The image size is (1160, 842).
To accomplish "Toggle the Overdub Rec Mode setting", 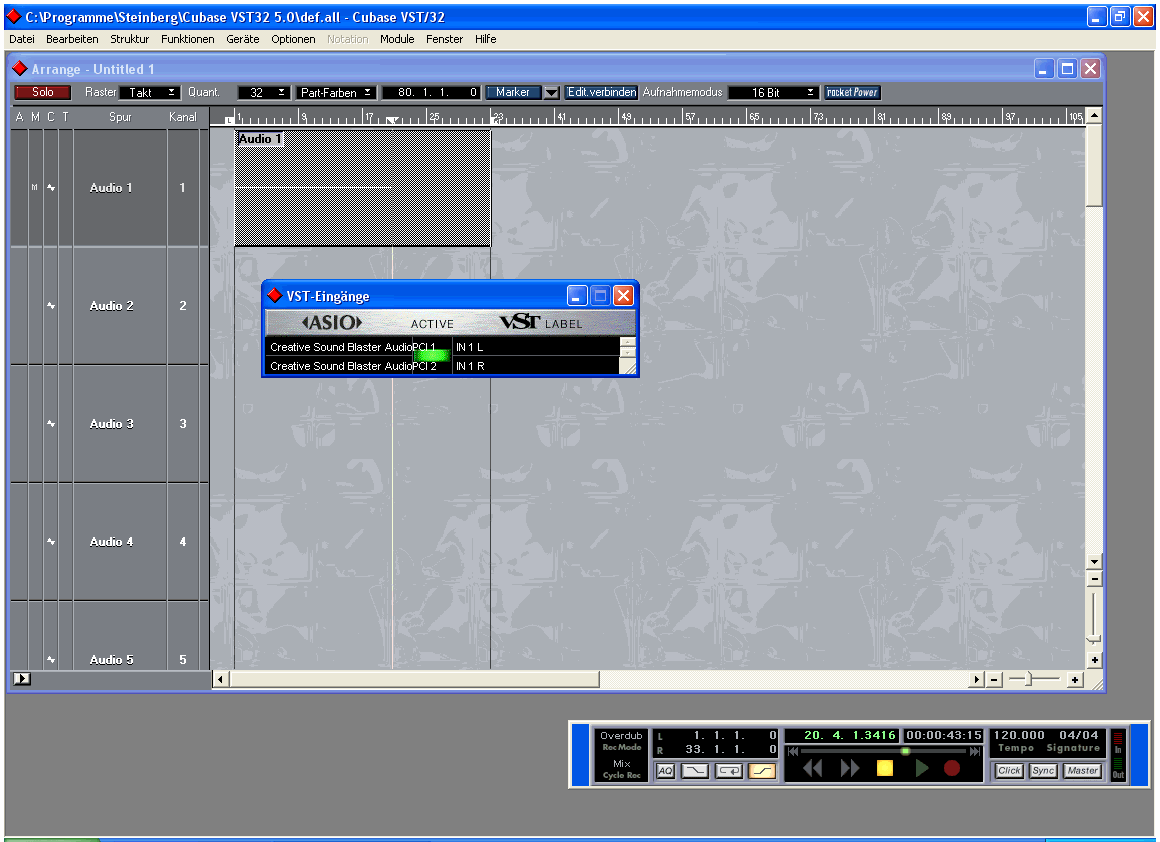I will tap(621, 741).
